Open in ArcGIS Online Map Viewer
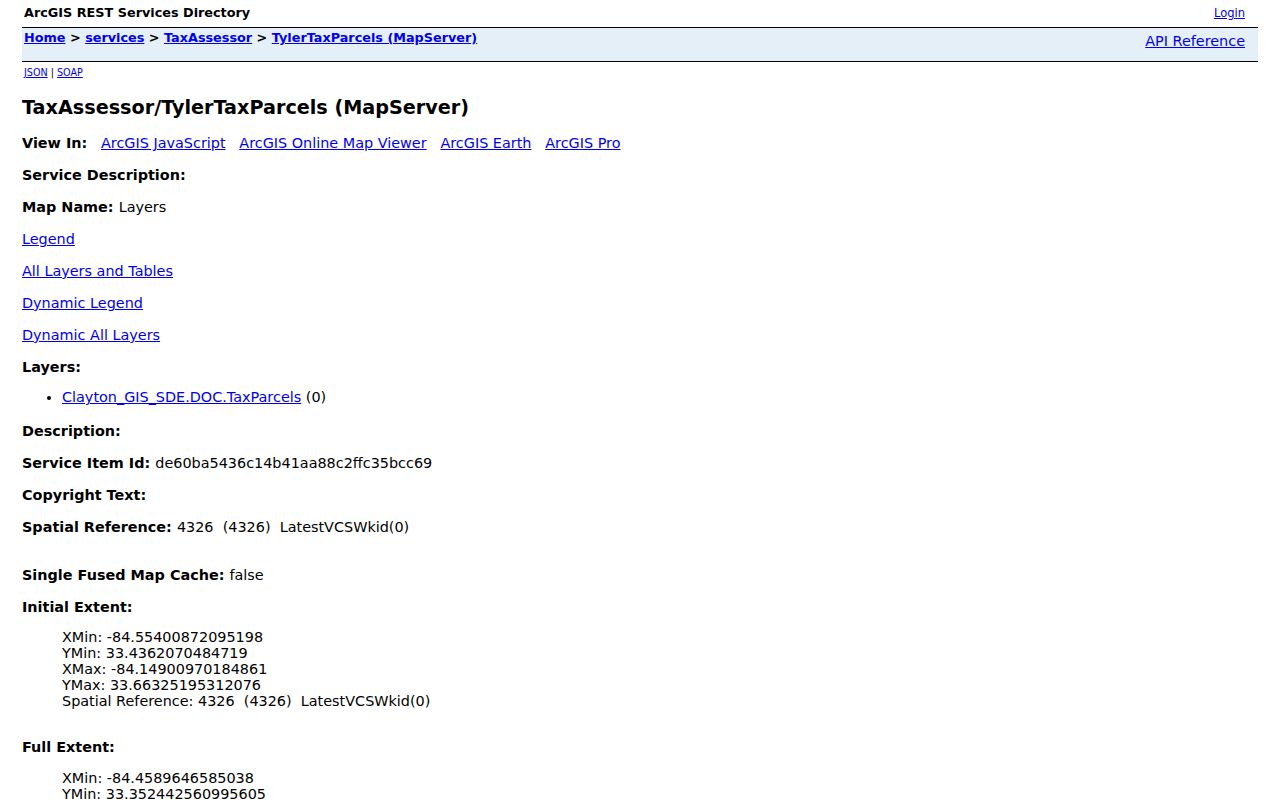This screenshot has height=800, width=1280. (x=333, y=143)
